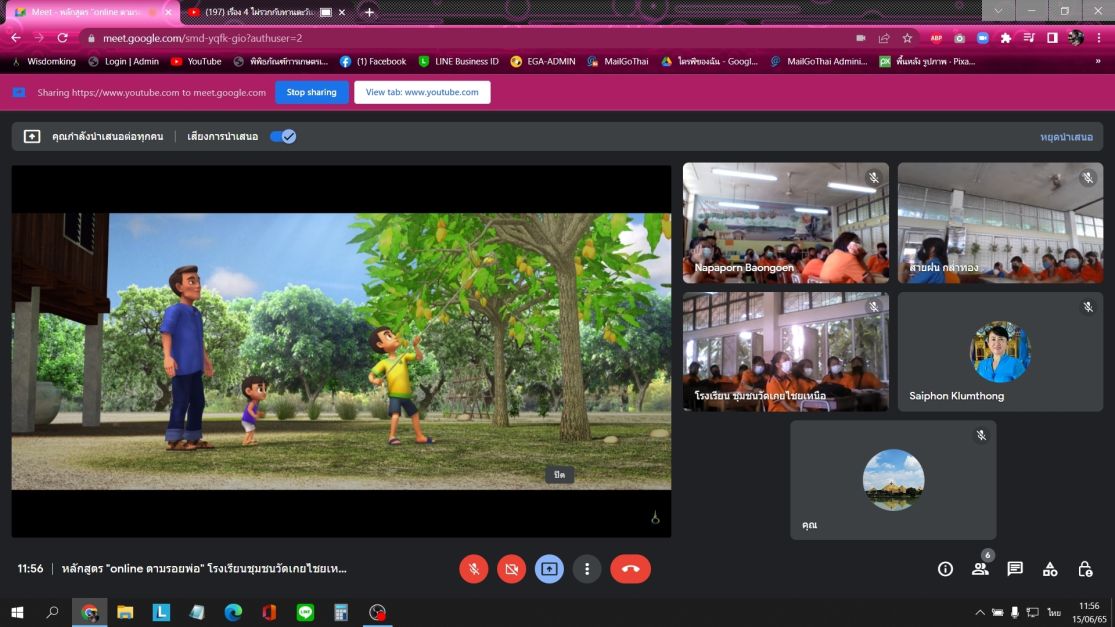Expand the hidden bookmarks chevron
This screenshot has height=627, width=1115.
pyautogui.click(x=1098, y=62)
